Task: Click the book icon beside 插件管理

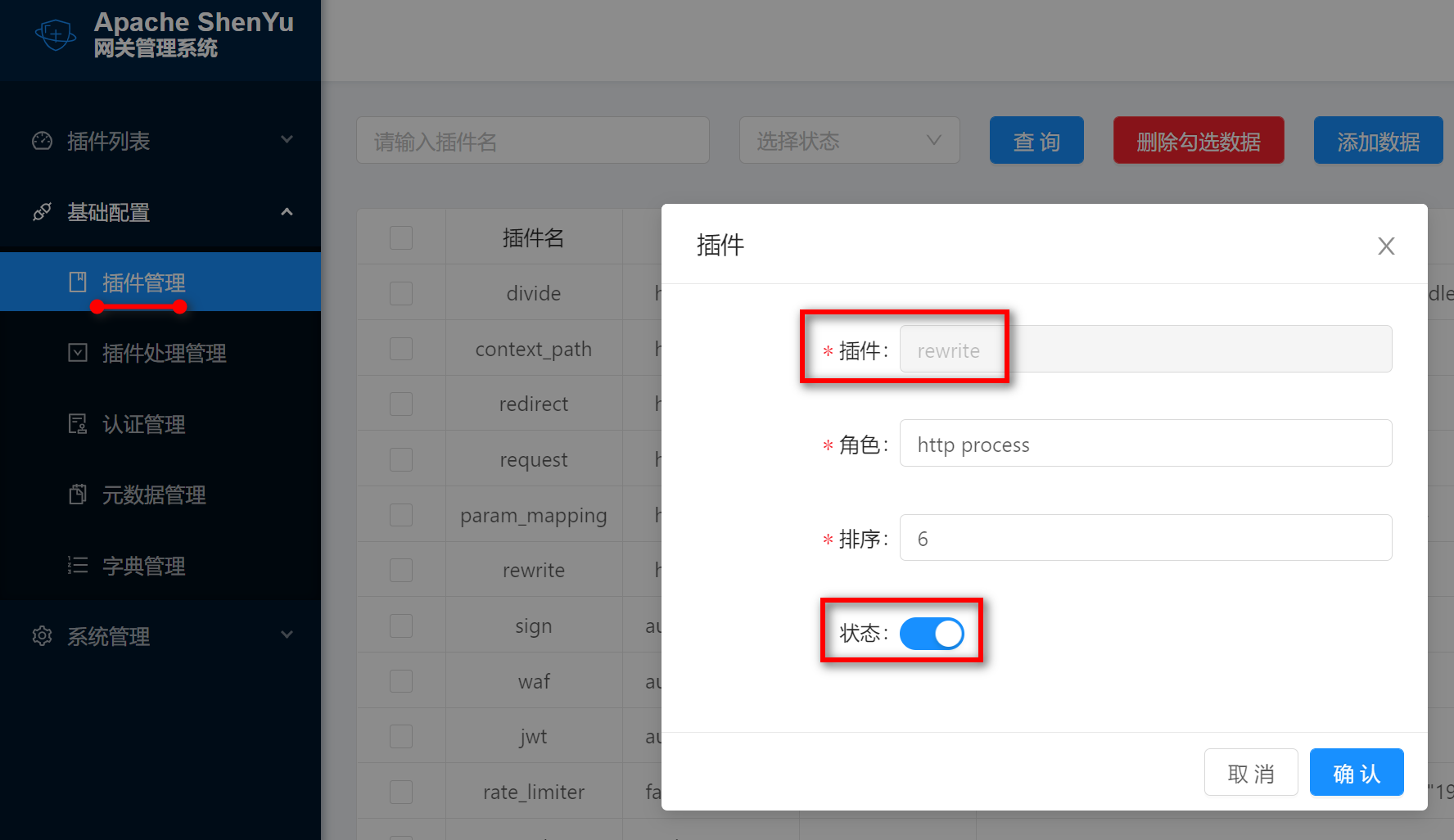Action: (x=78, y=282)
